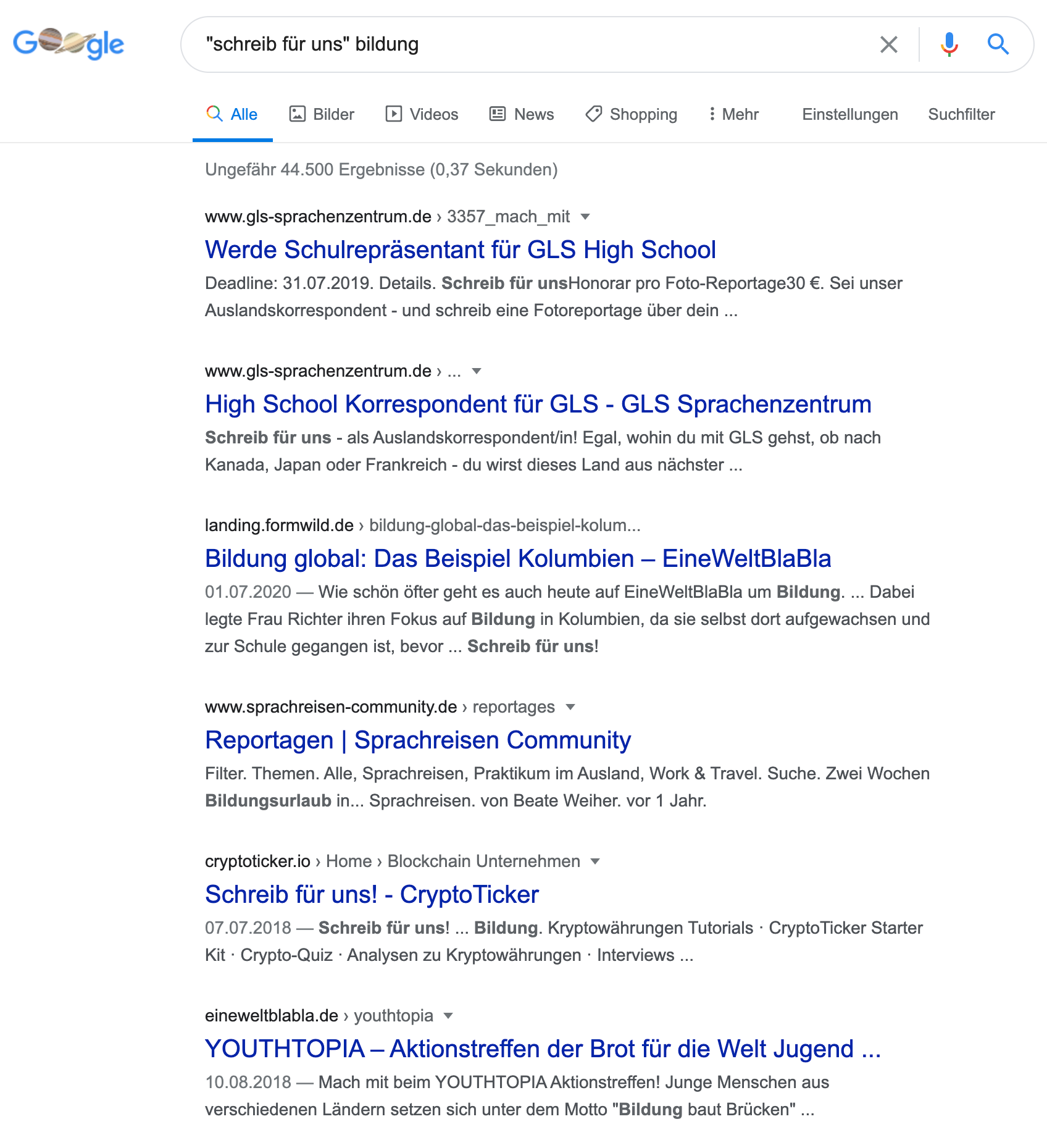
Task: Expand dropdown arrow of second gls-sprachenzentrum result
Action: (476, 371)
